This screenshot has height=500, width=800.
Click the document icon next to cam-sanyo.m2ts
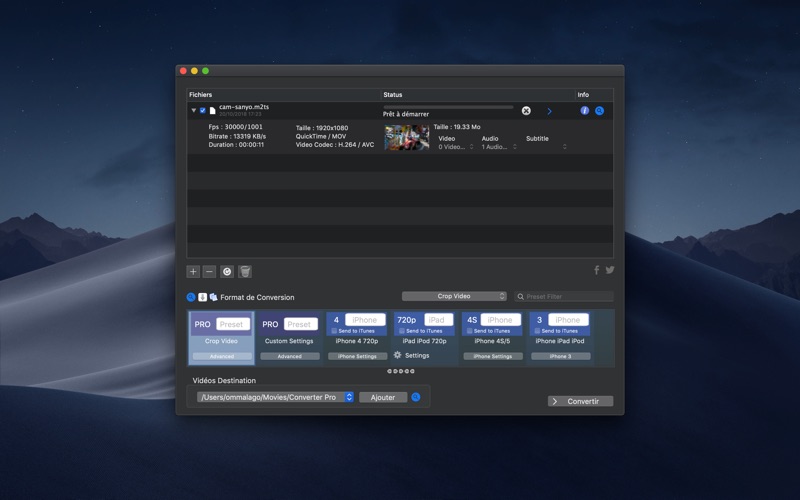coord(213,110)
